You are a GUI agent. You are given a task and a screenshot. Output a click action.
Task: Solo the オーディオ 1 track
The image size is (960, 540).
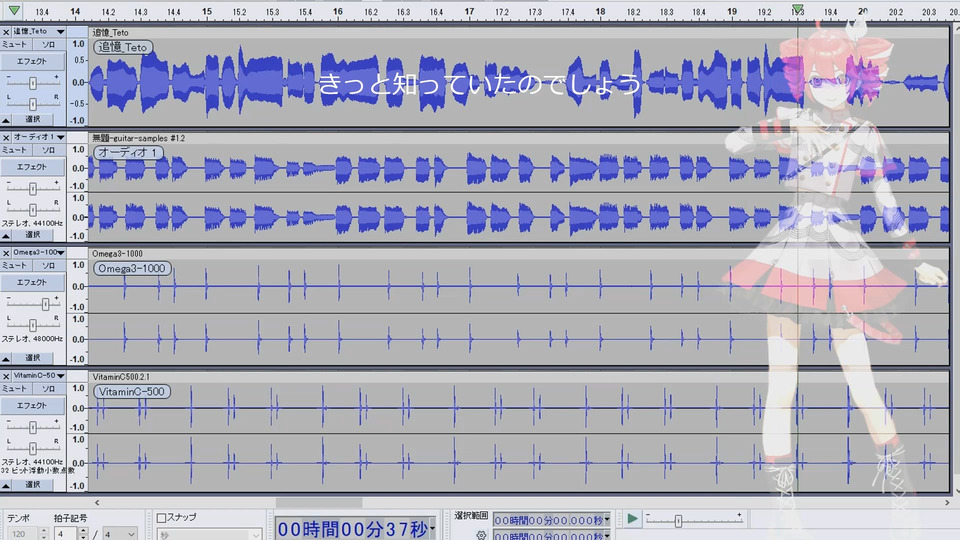click(48, 150)
